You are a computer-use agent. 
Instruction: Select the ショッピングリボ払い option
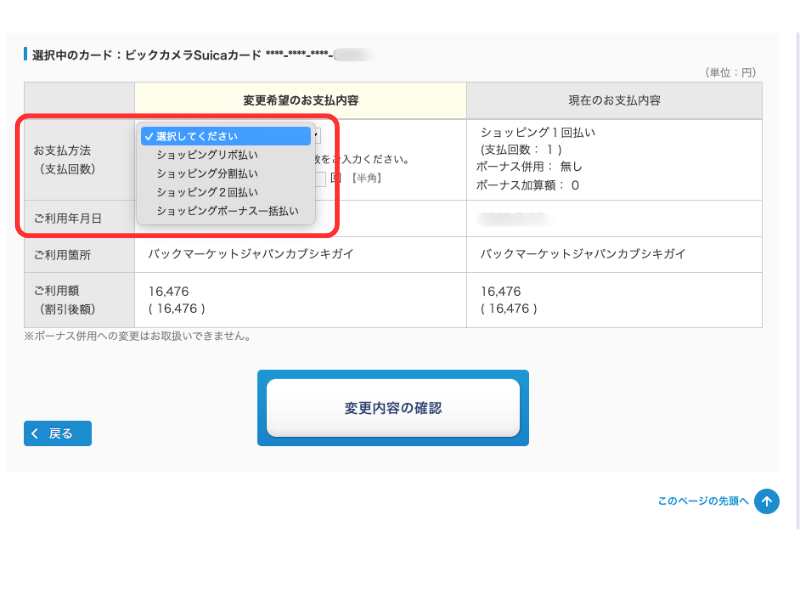tap(206, 155)
